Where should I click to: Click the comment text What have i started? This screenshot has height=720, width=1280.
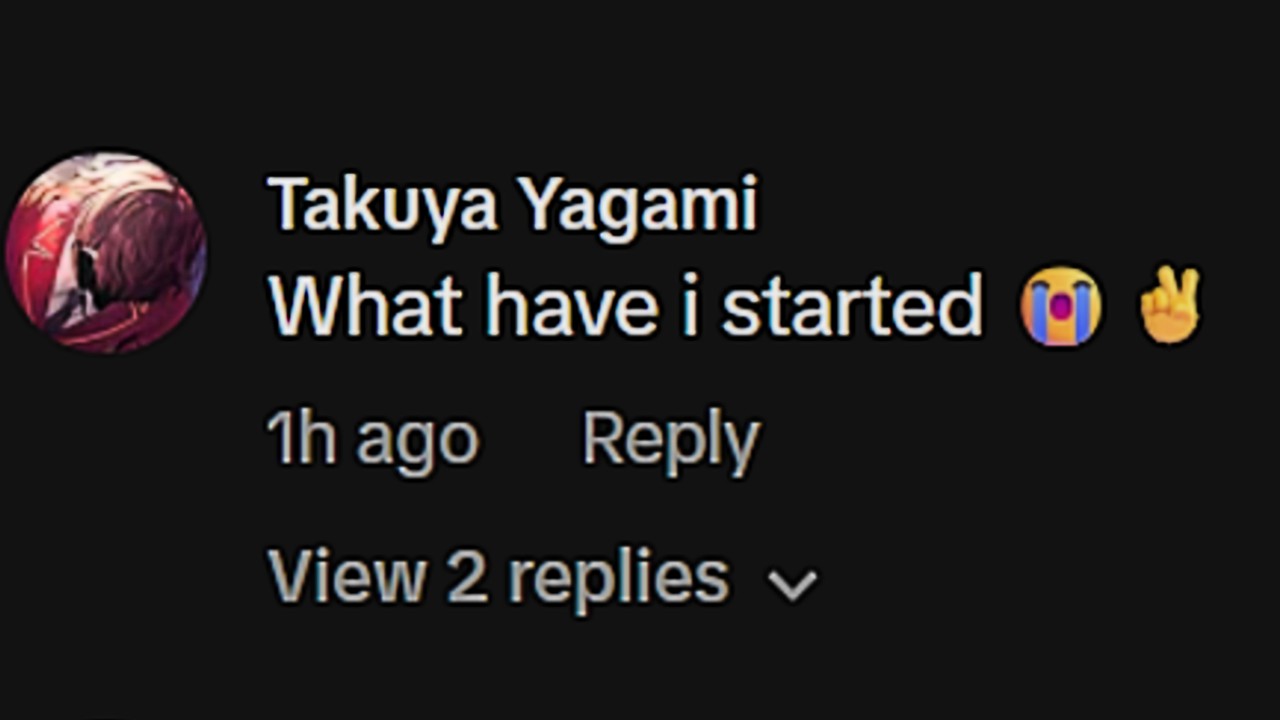[x=626, y=305]
